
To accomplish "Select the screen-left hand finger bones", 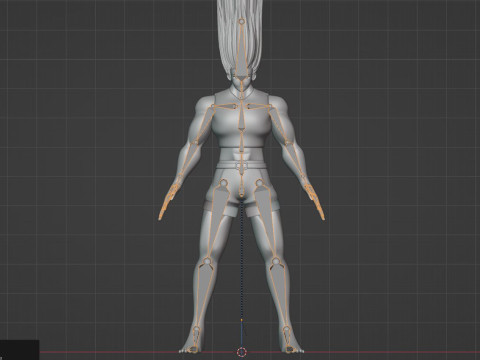I will 168,201.
